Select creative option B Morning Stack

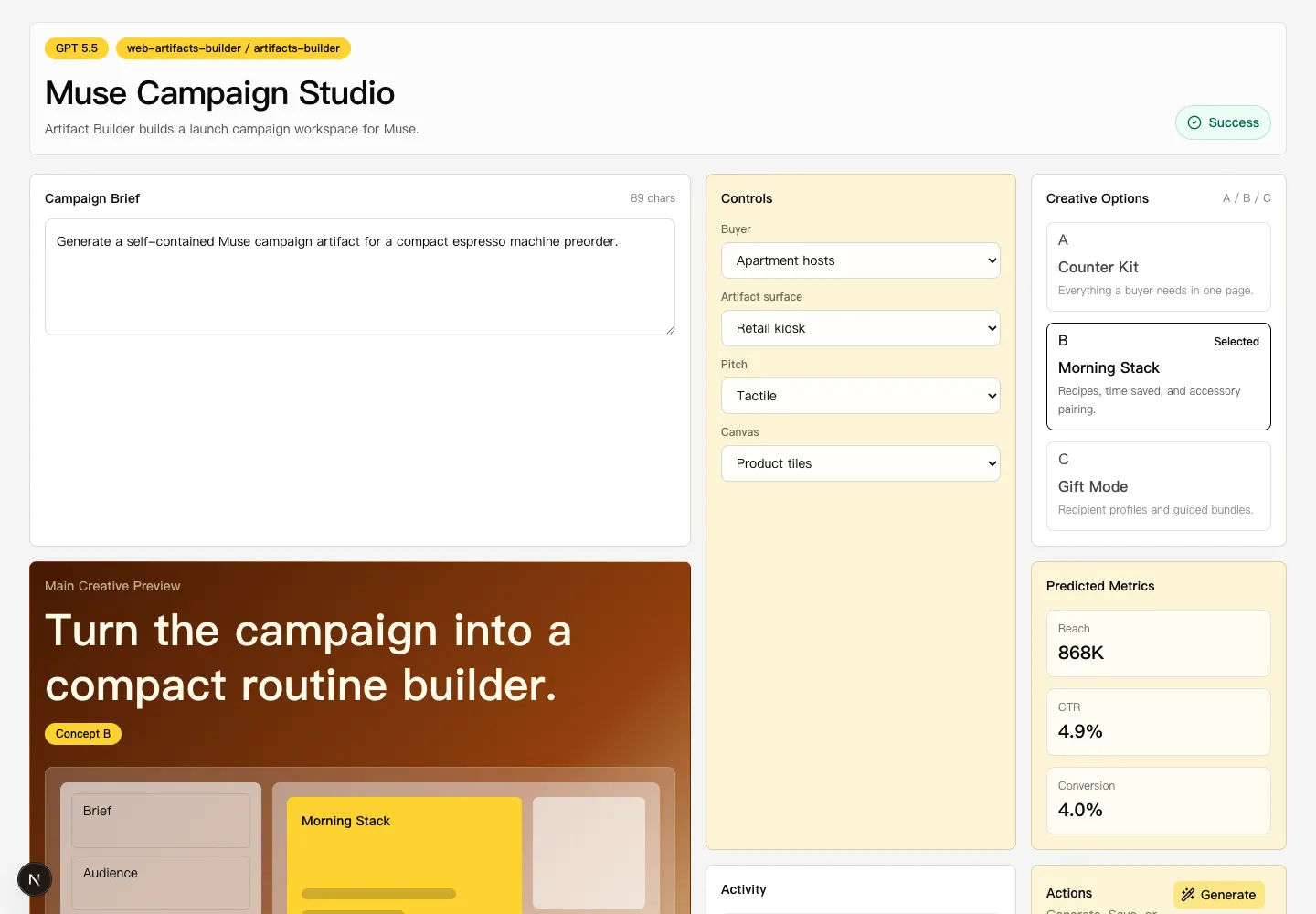coord(1159,377)
